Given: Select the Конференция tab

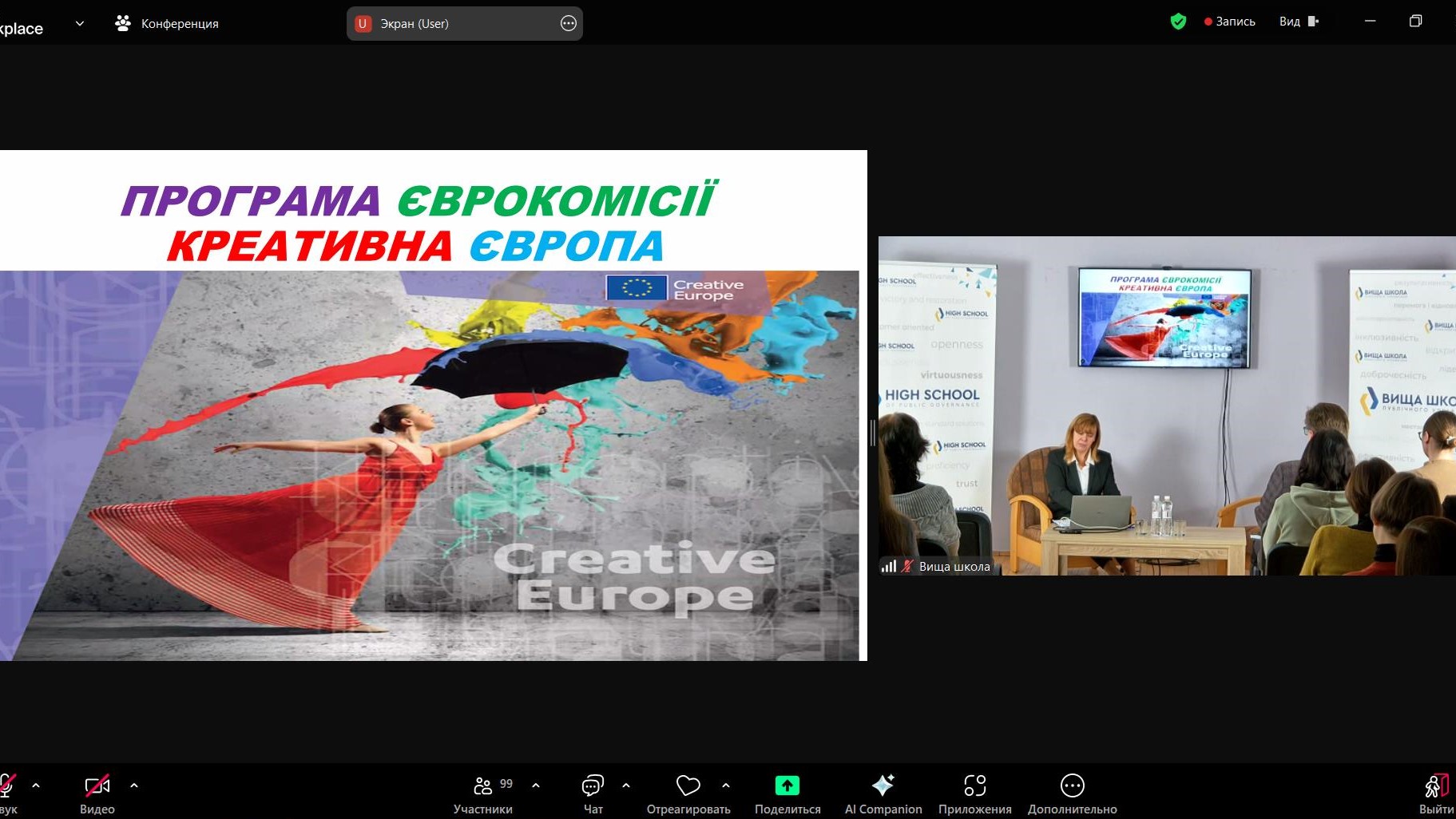Looking at the screenshot, I should coord(167,23).
